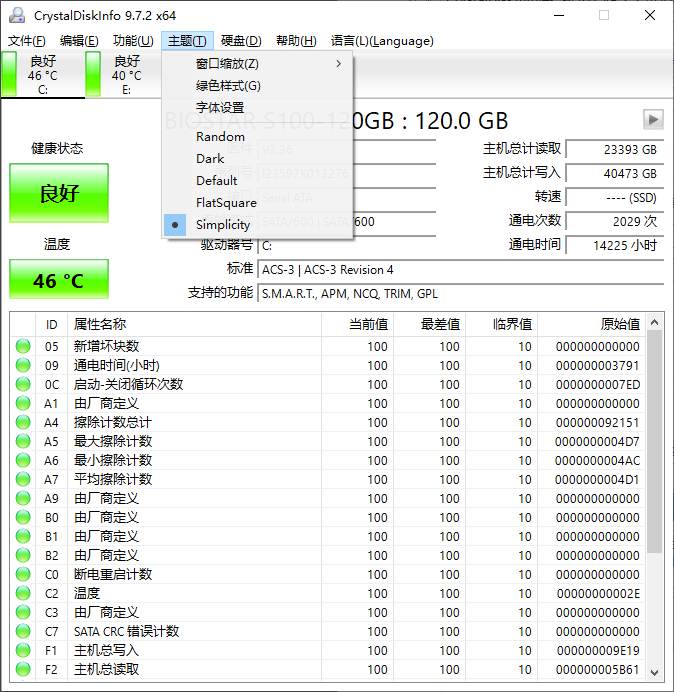This screenshot has height=692, width=674.
Task: Click the status dot for row C2 温度
Action: (x=23, y=593)
